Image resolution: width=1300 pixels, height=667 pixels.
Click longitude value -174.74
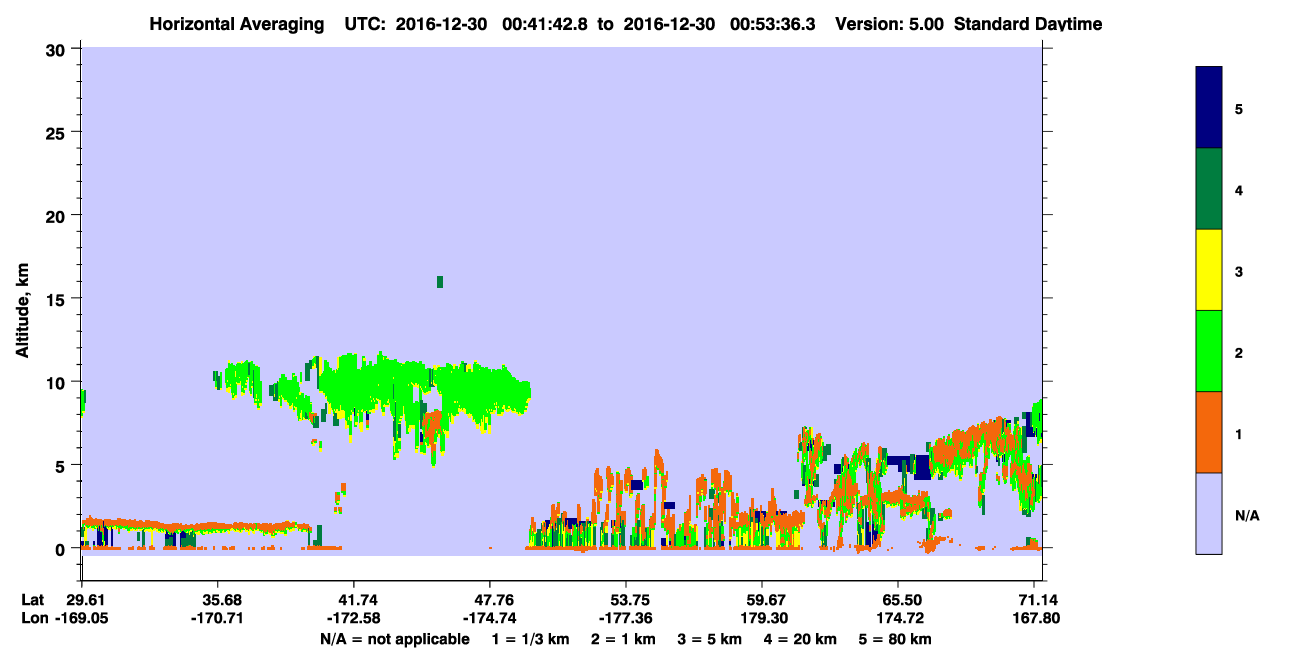490,618
